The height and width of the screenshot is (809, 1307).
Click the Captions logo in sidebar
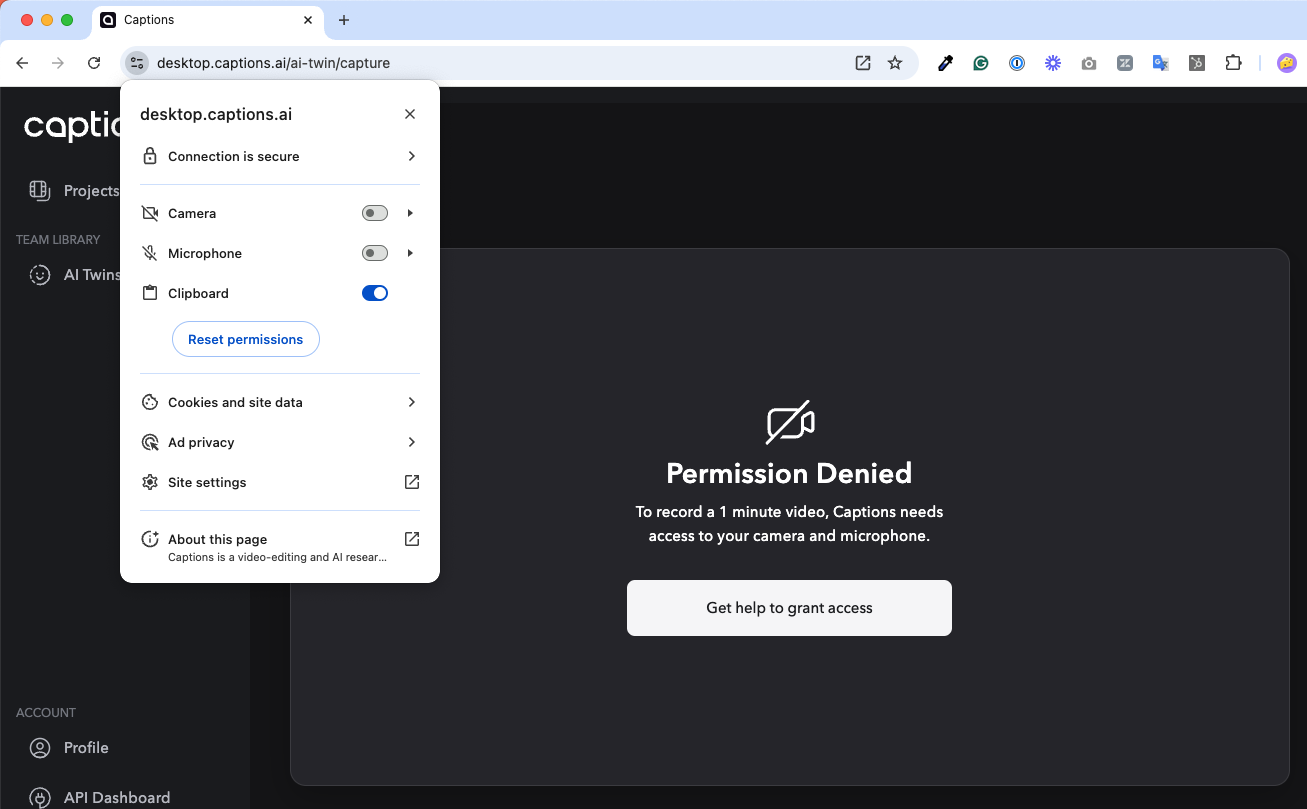click(72, 126)
